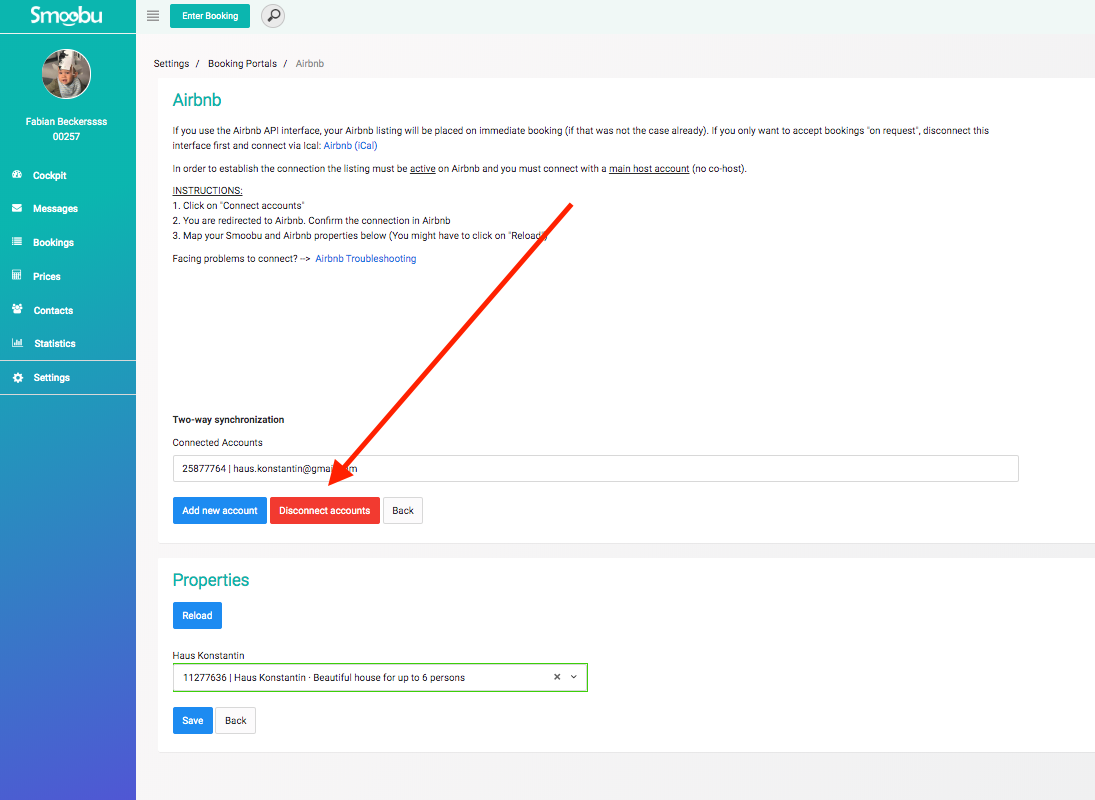Go to Settings breadcrumb
Viewport: 1095px width, 800px height.
click(x=171, y=64)
